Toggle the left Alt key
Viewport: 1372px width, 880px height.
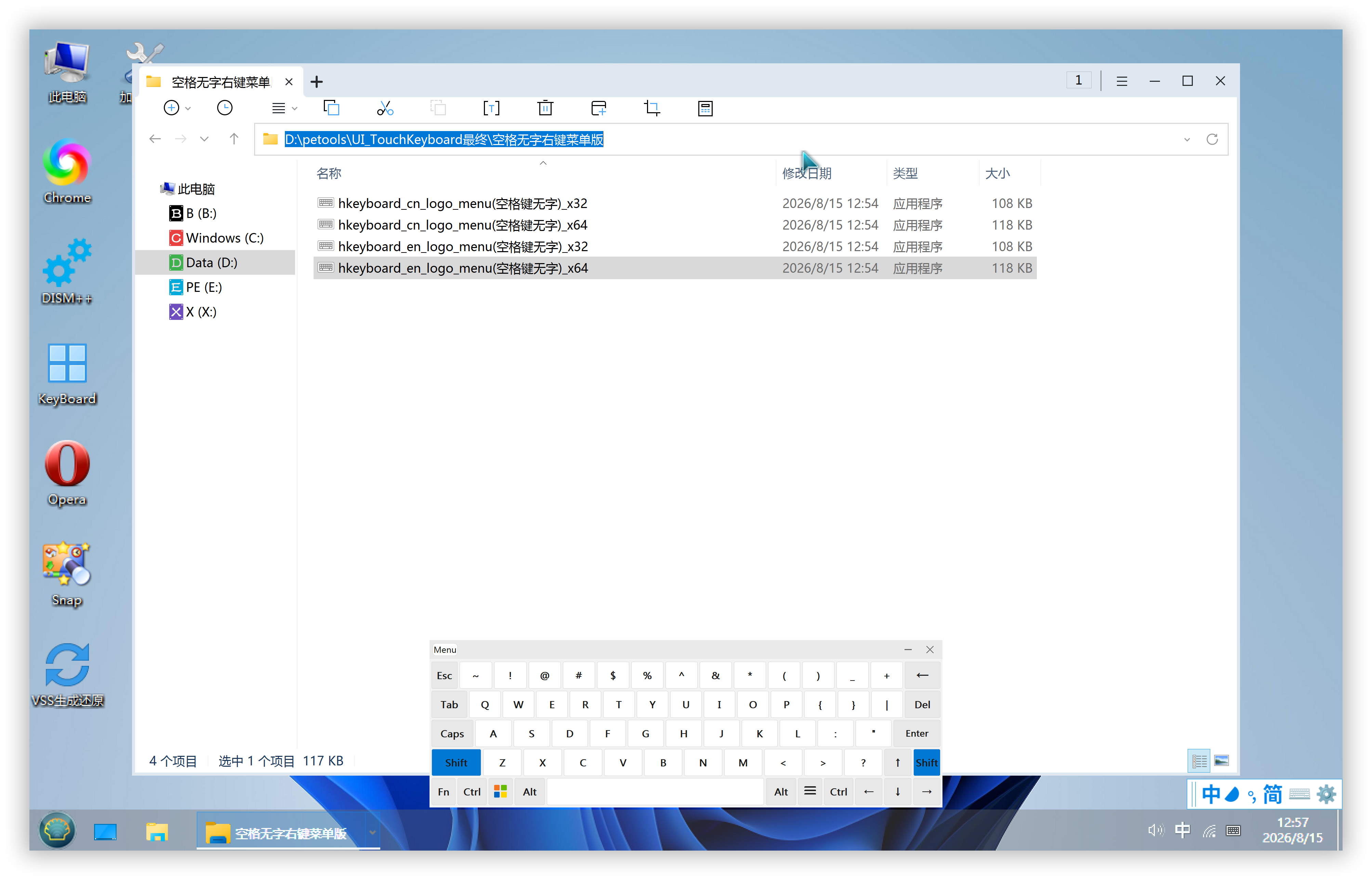click(529, 791)
